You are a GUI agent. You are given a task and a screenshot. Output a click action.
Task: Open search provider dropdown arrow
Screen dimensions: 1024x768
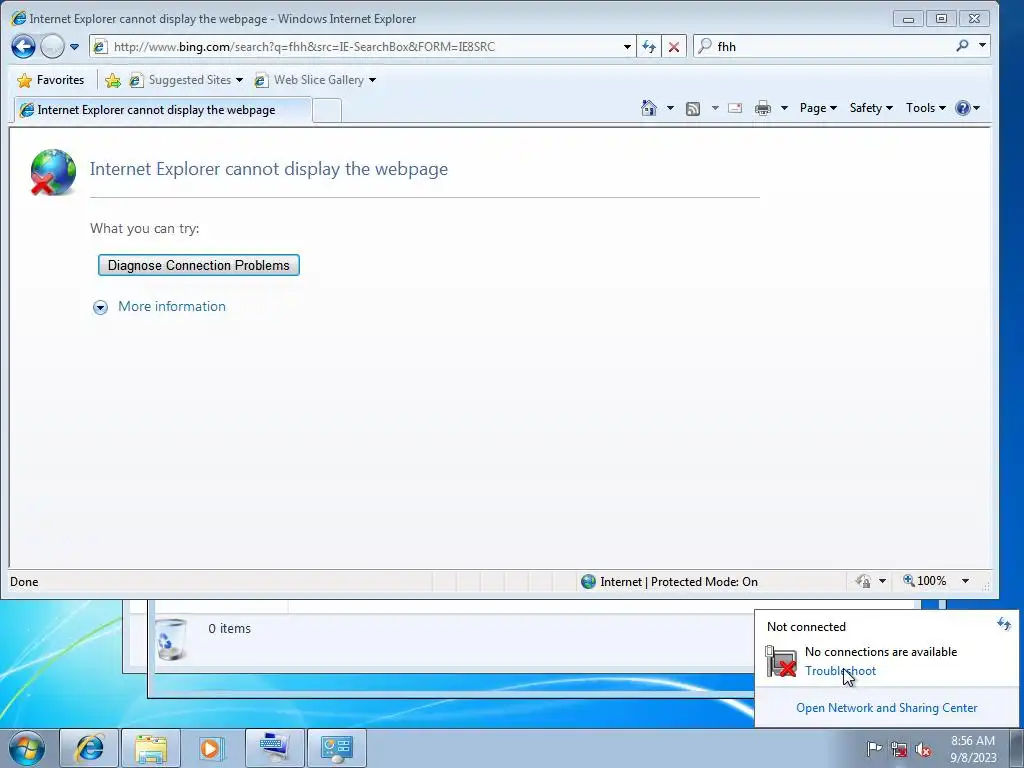(982, 46)
